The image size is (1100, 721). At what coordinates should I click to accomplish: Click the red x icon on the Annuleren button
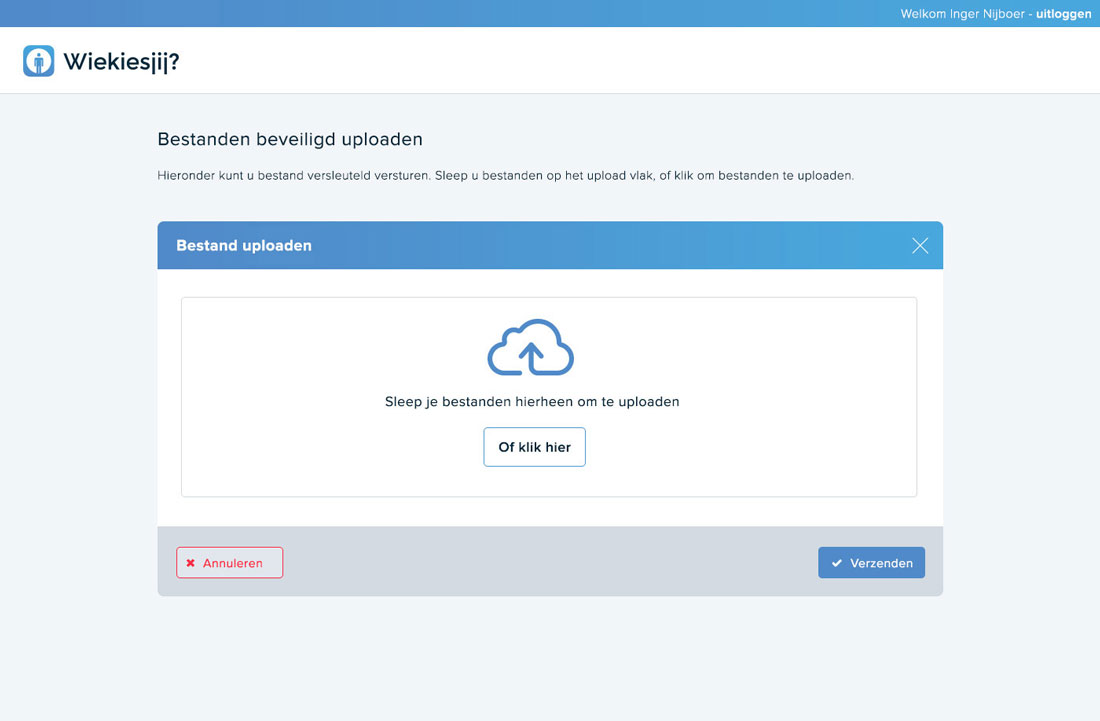(191, 562)
